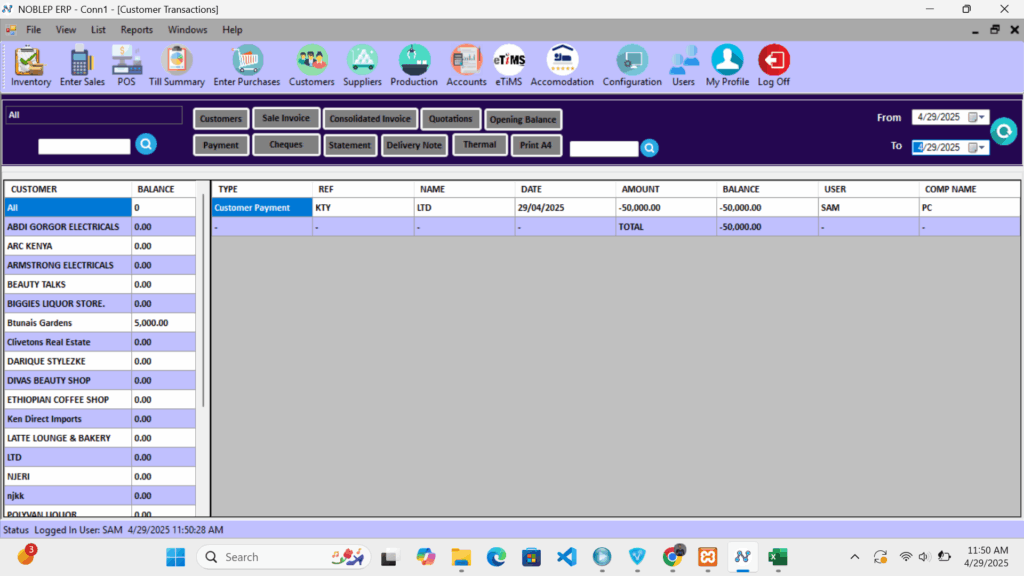The height and width of the screenshot is (576, 1024).
Task: Select Btunais Gardens customer row
Action: tap(100, 323)
